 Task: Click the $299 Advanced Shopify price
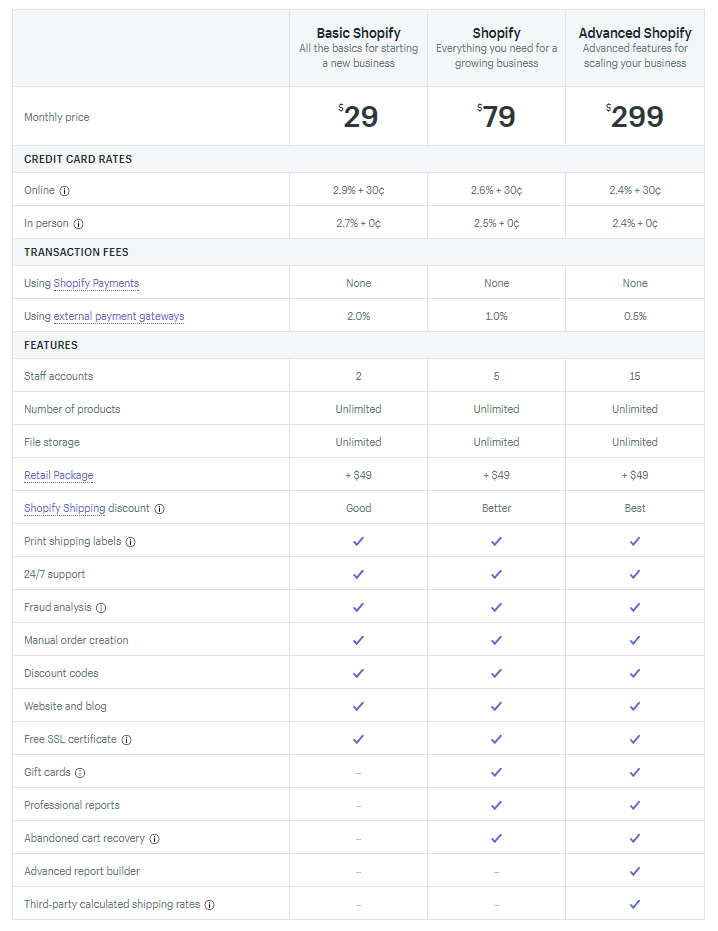[x=635, y=116]
